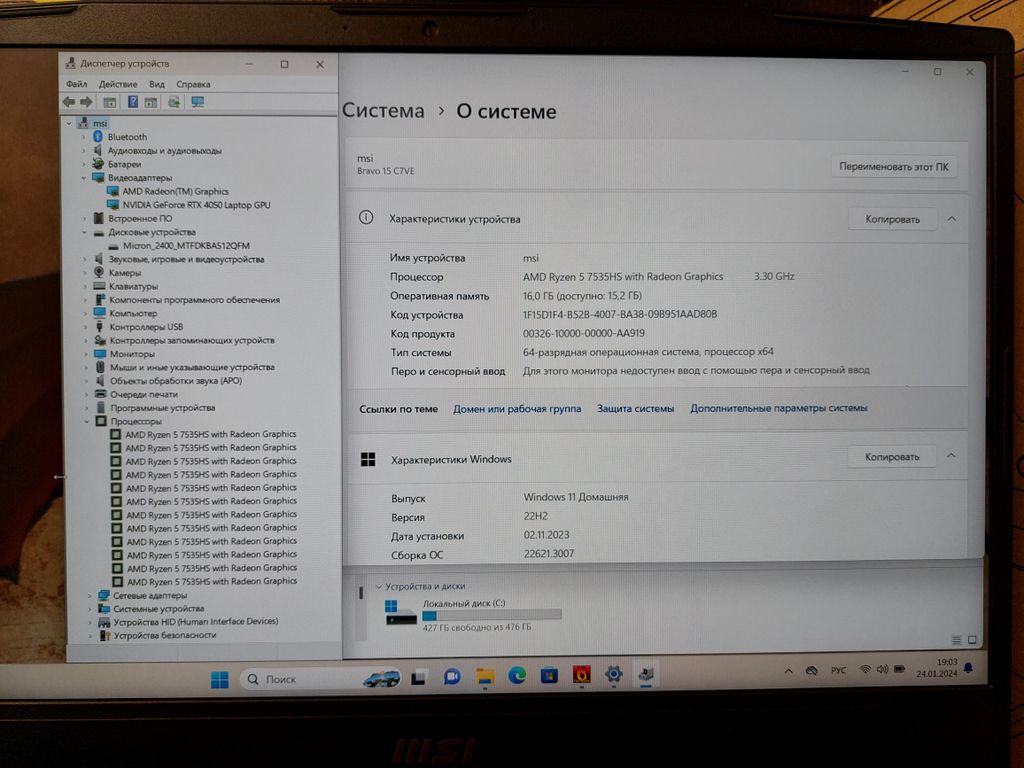Select the Bluetooth category icon
The height and width of the screenshot is (768, 1024).
click(98, 136)
